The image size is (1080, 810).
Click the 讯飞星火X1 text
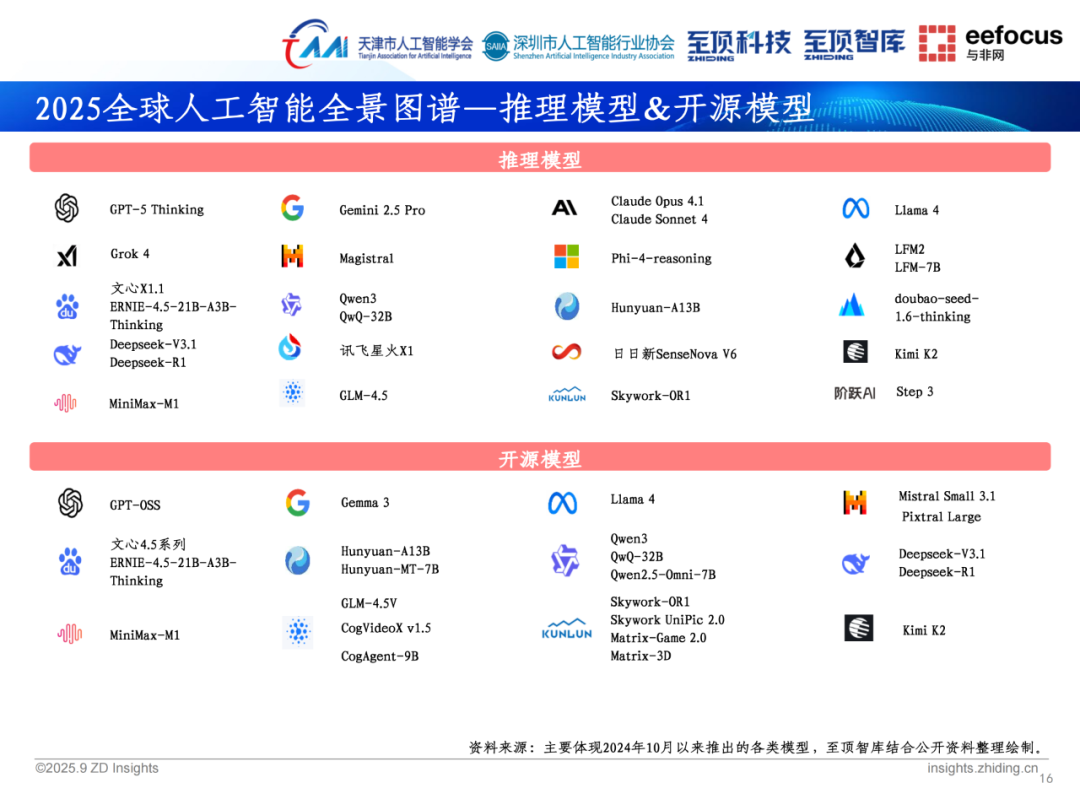(376, 351)
